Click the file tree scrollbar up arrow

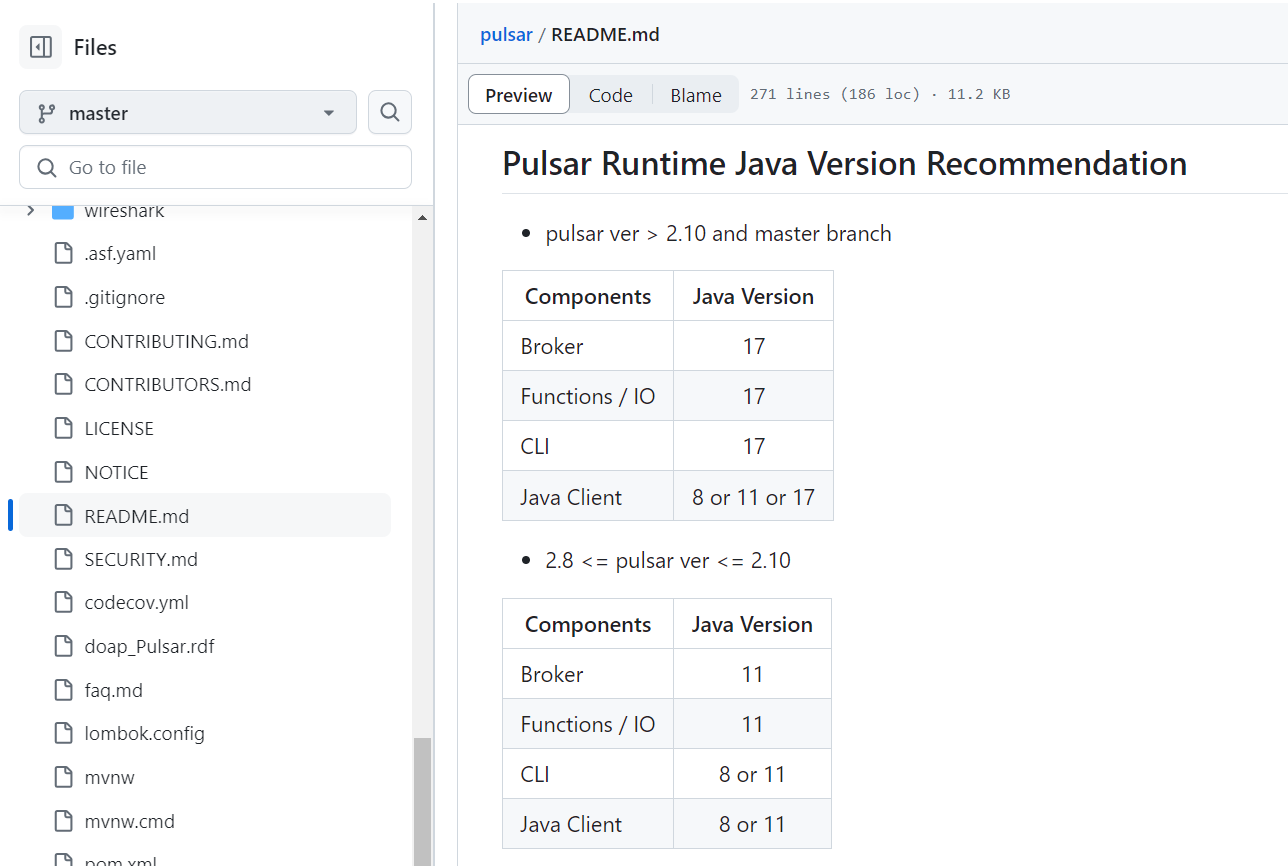pos(422,218)
